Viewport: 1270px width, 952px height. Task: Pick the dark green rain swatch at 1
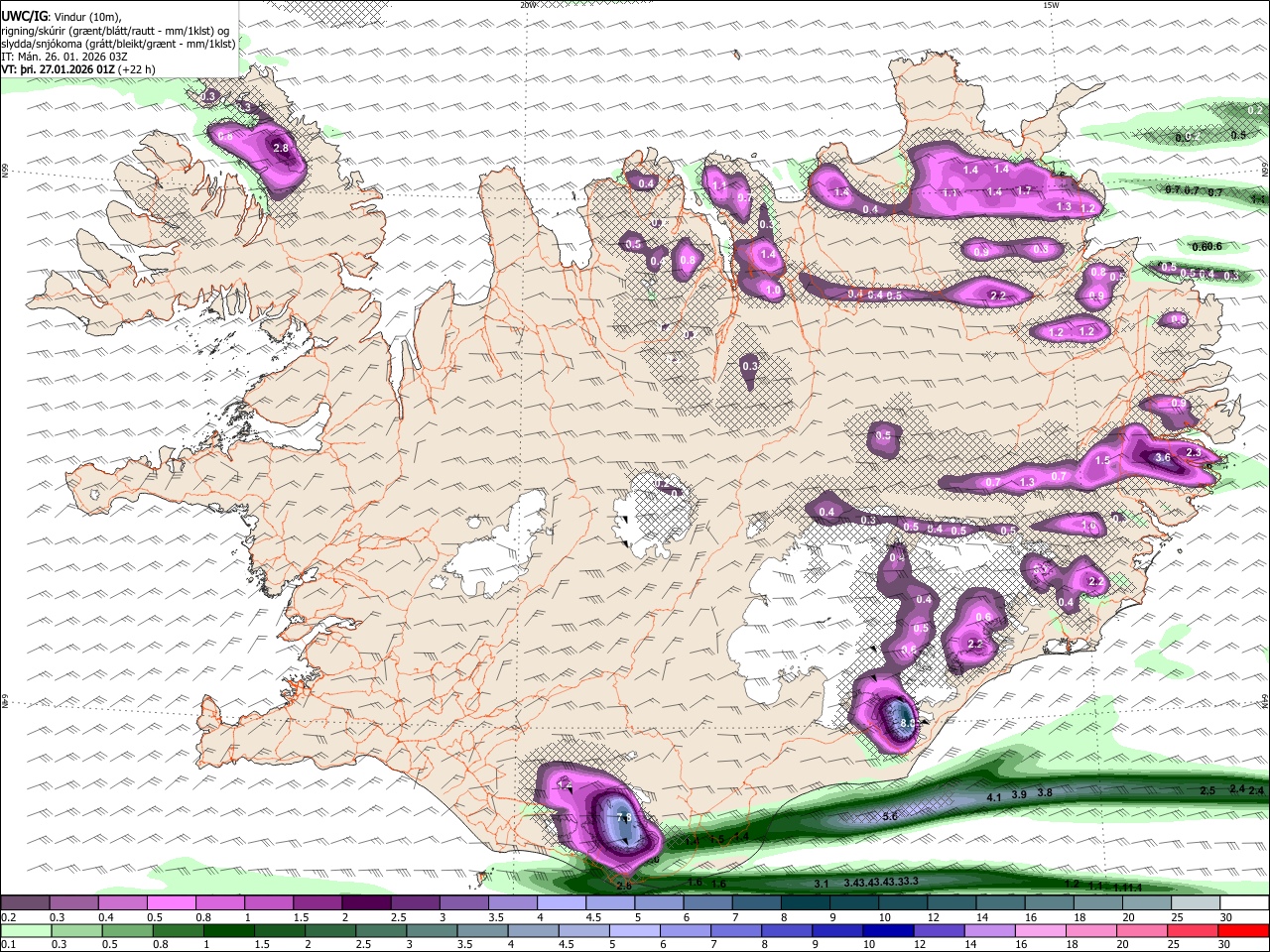[230, 930]
